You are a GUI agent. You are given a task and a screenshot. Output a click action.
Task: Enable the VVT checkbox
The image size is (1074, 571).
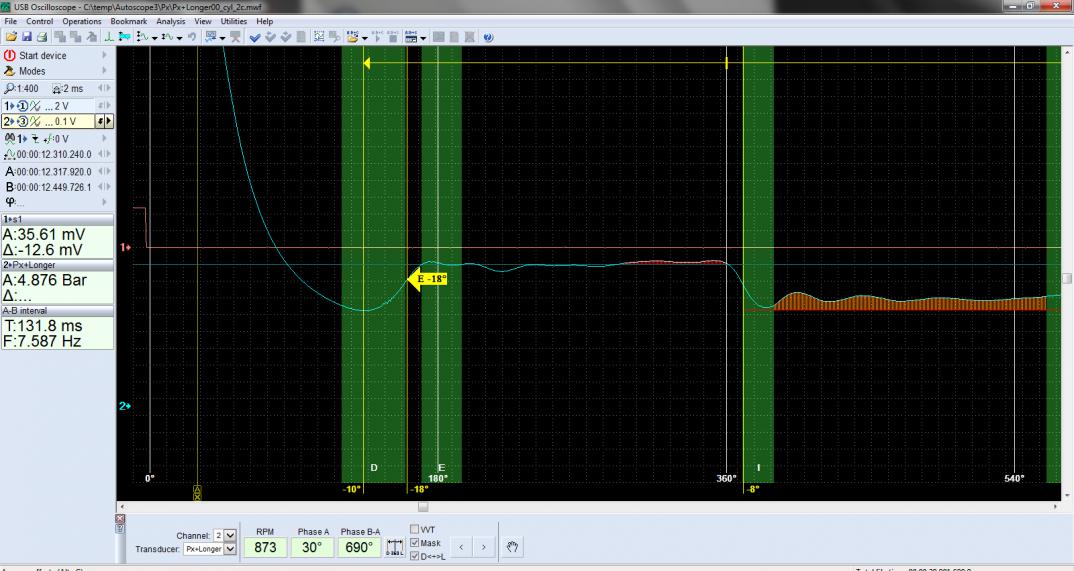coord(415,530)
